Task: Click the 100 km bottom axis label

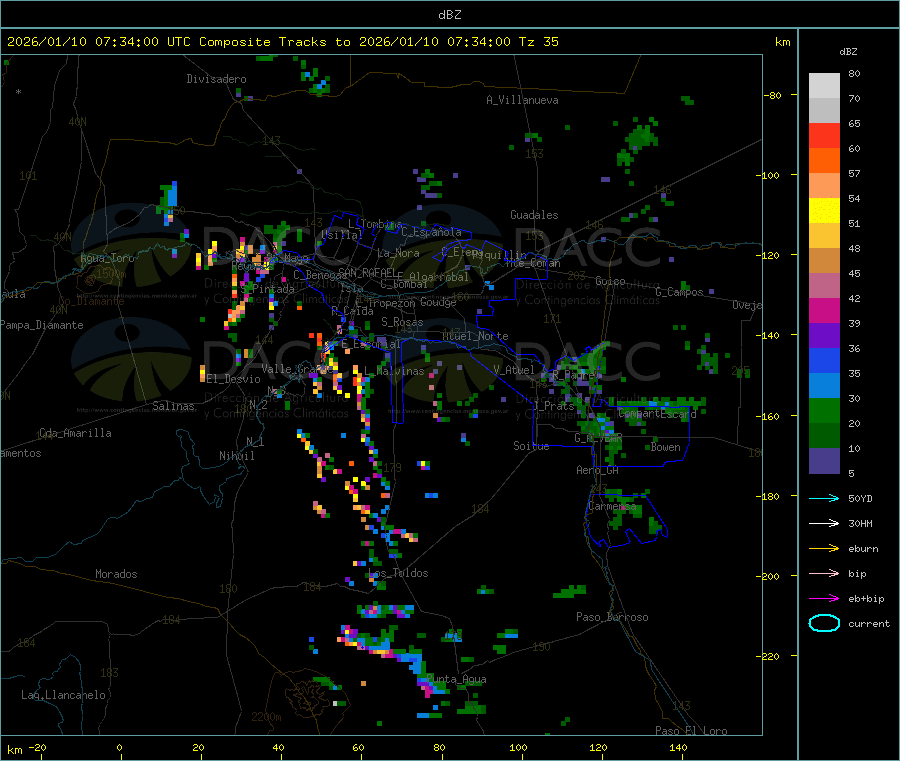Action: [x=518, y=747]
